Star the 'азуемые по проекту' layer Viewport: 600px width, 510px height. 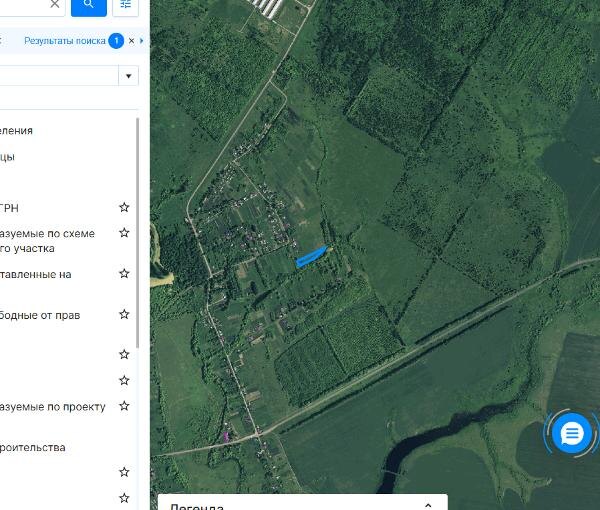[124, 406]
